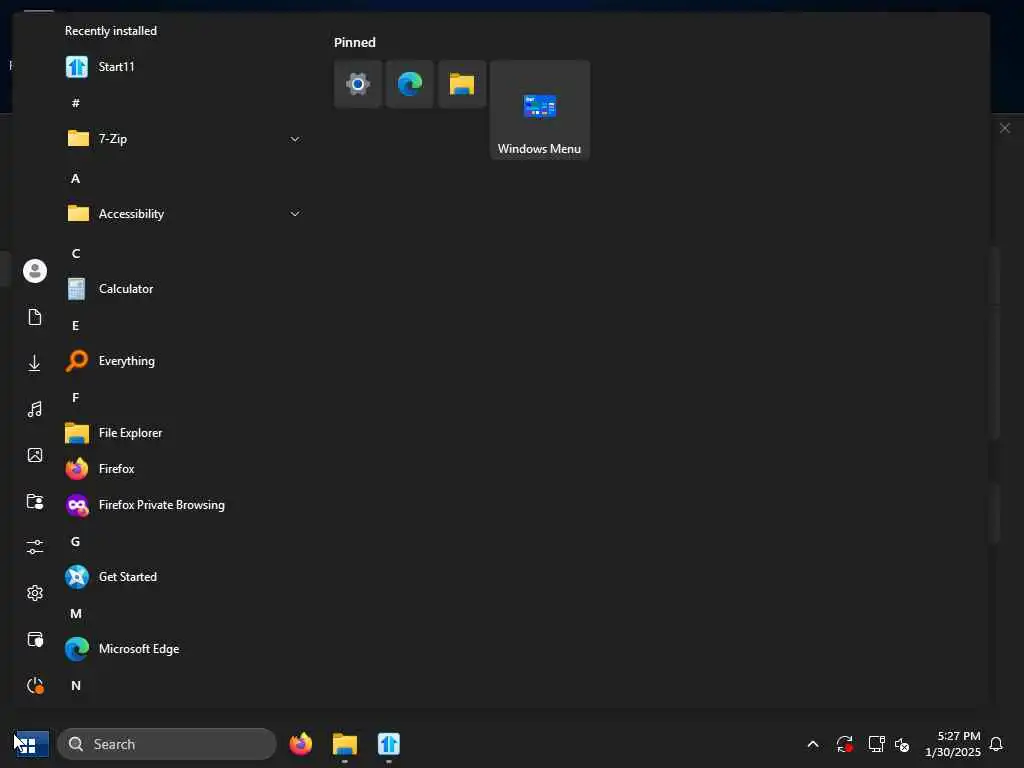Jump to letter A section header
The image size is (1024, 768).
[76, 178]
